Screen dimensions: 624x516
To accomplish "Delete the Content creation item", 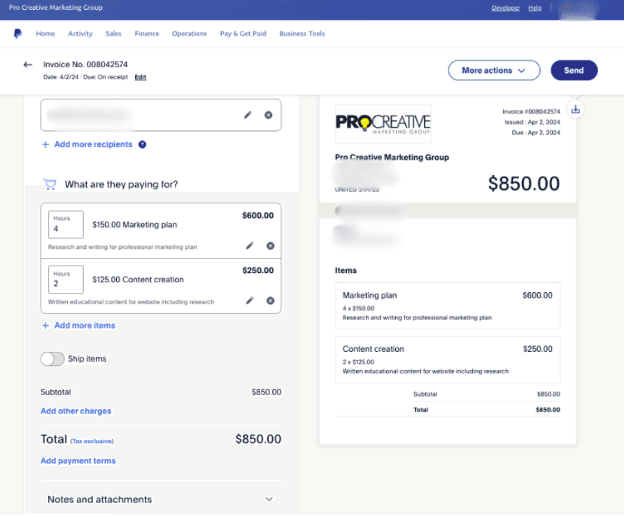I will (x=270, y=300).
